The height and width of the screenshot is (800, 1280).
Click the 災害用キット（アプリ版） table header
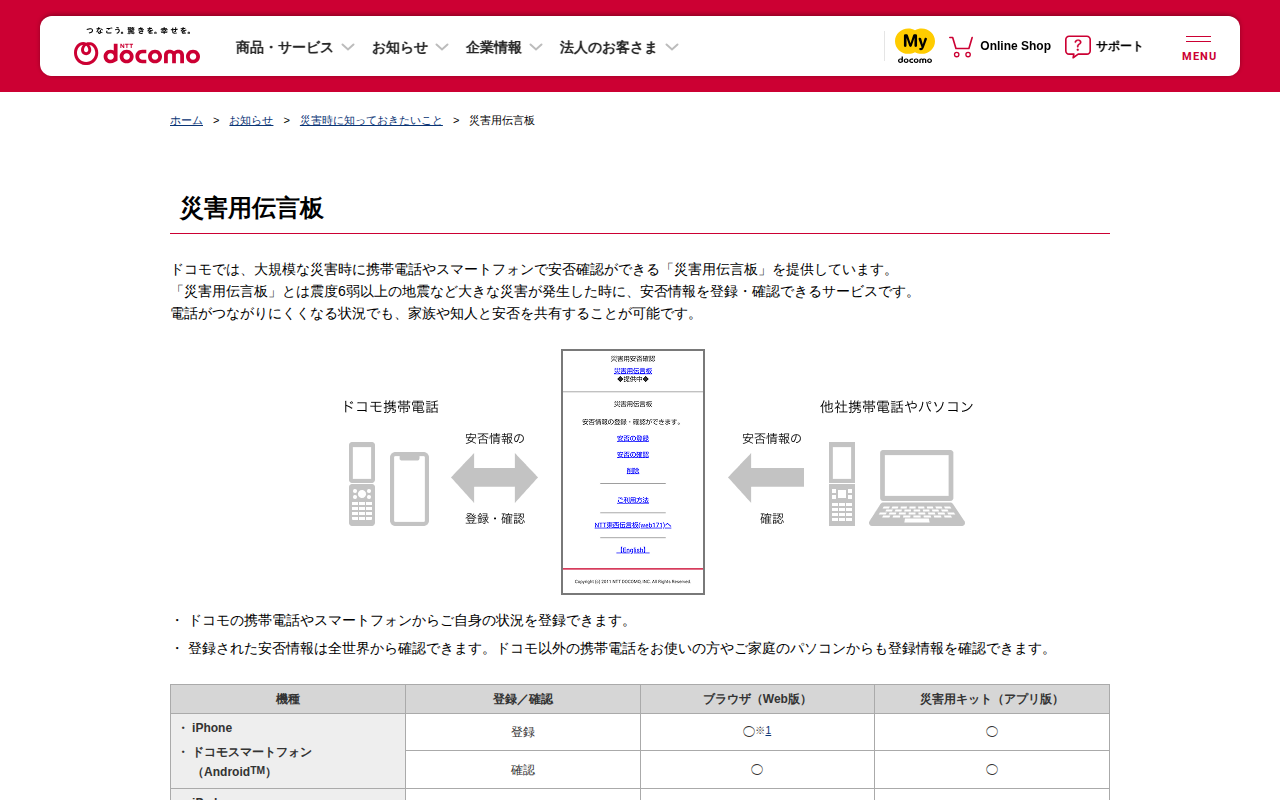(x=992, y=699)
